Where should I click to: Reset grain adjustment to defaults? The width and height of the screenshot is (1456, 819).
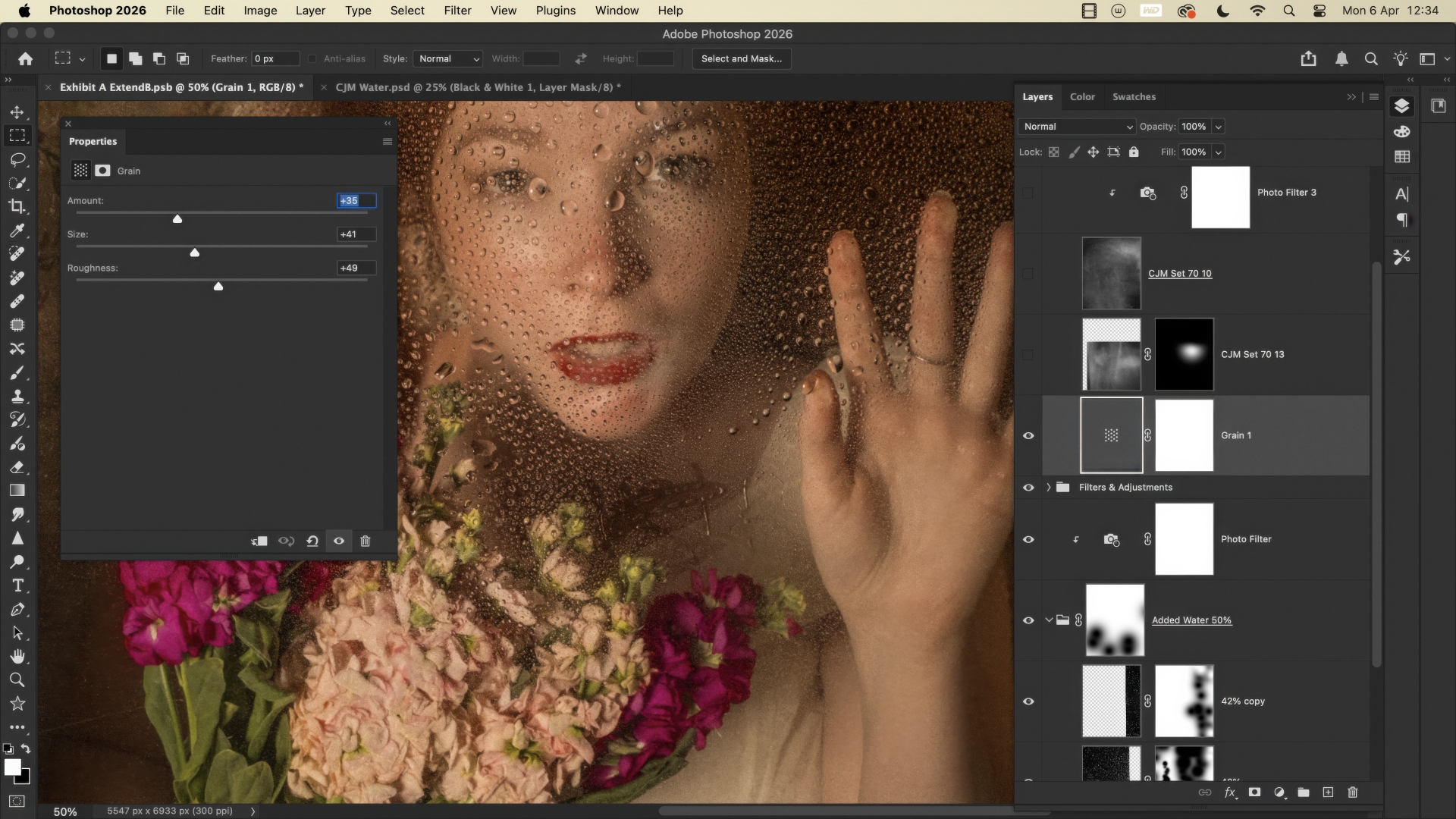312,541
